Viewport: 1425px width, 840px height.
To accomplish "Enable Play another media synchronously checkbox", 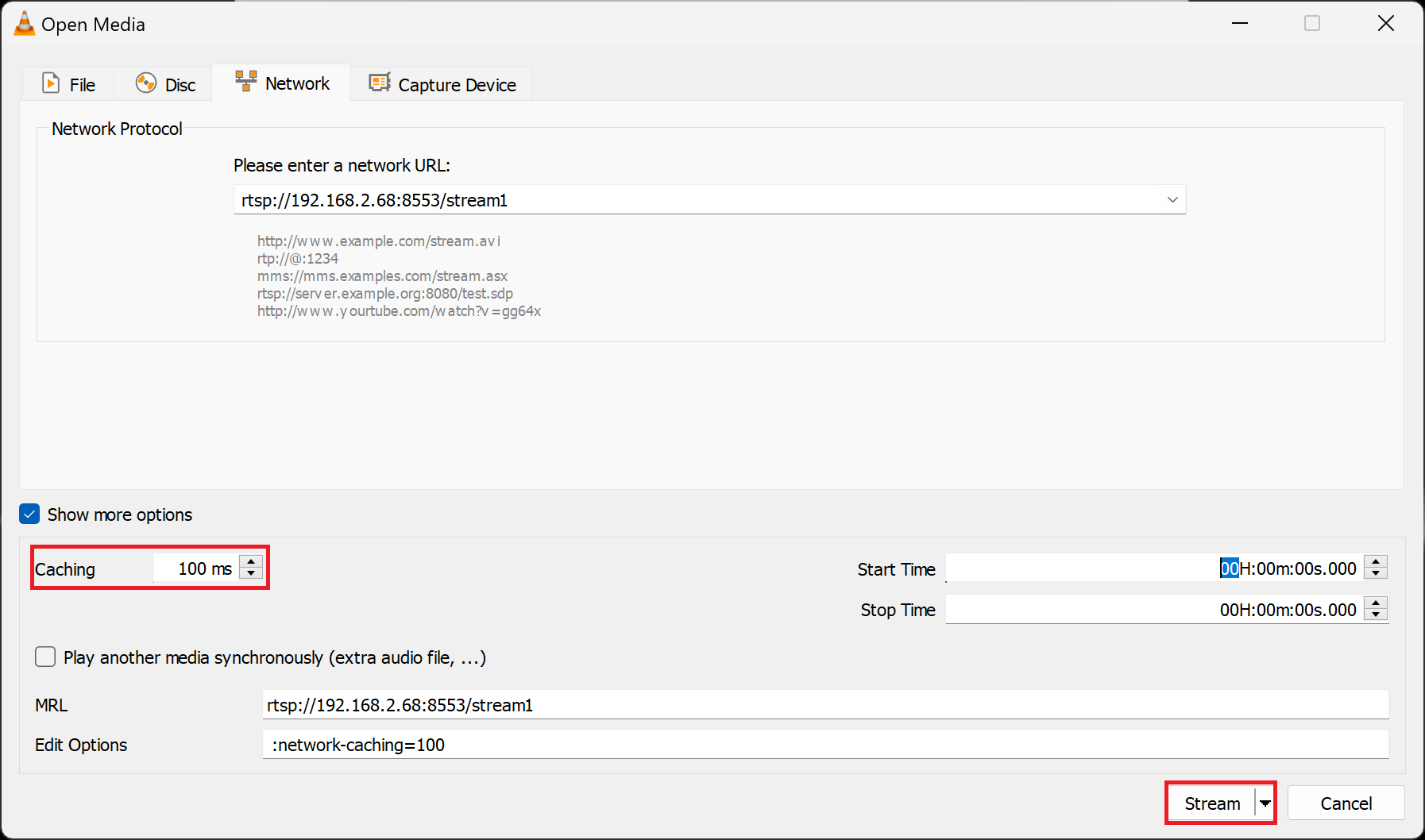I will [x=45, y=657].
